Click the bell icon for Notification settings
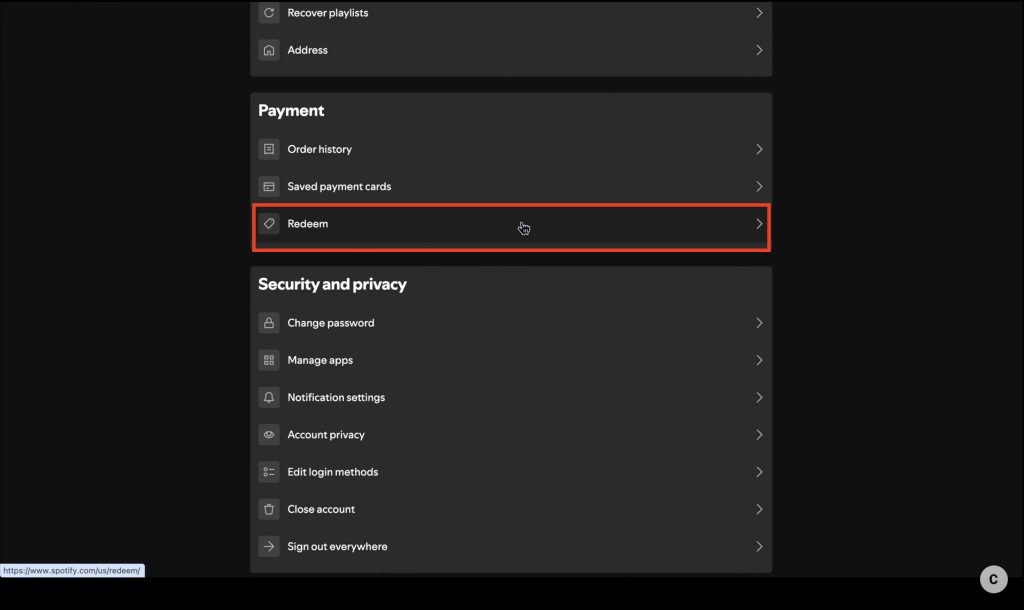 click(x=268, y=397)
